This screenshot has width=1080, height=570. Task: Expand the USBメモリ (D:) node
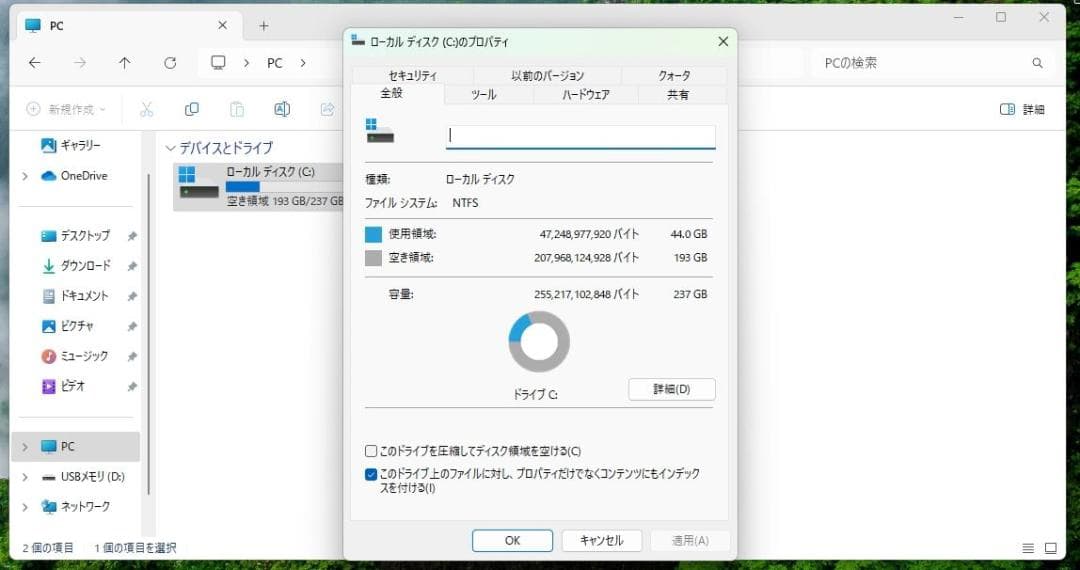point(25,476)
